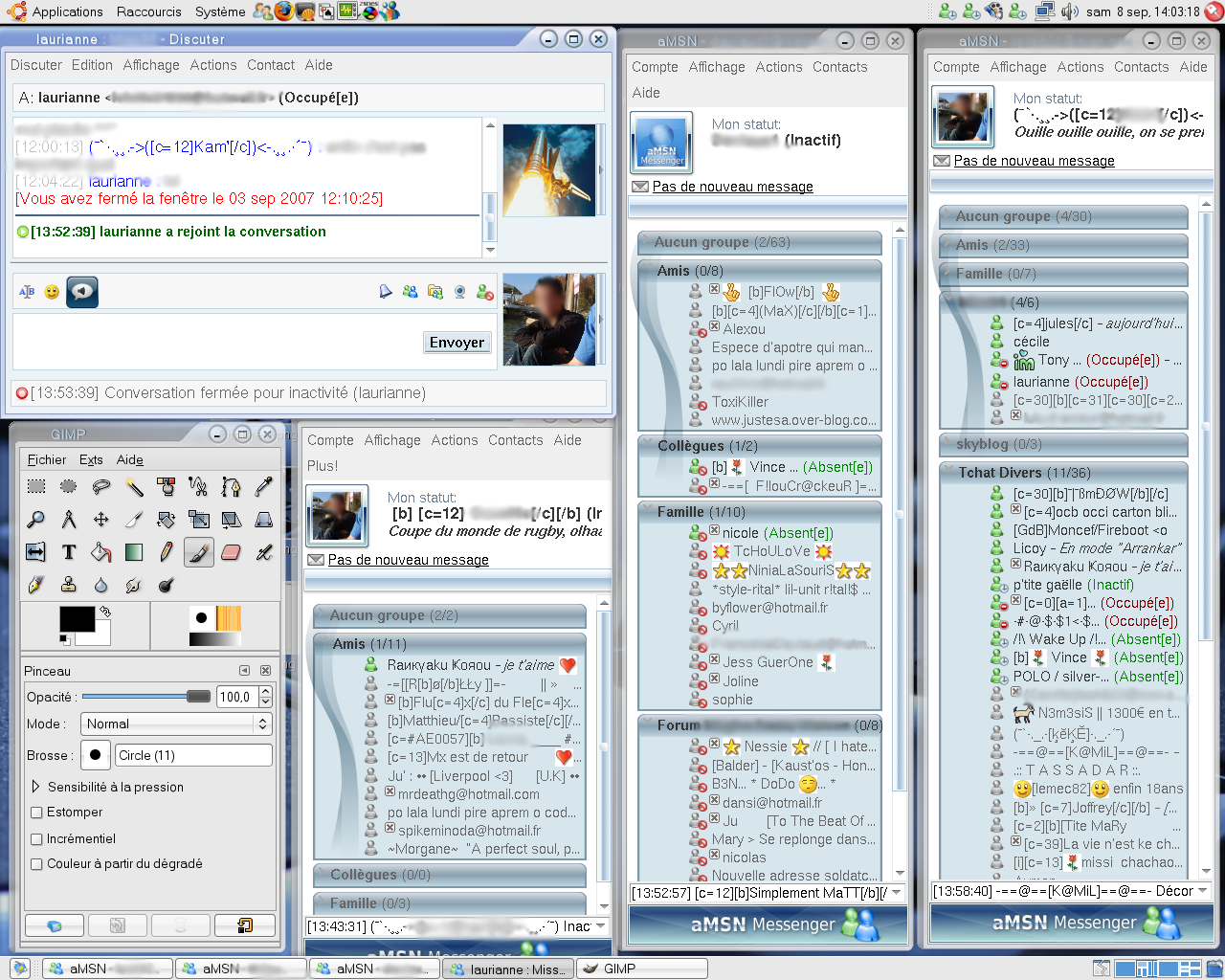This screenshot has height=980, width=1225.
Task: Select the Eraser tool in GIMP
Action: (x=231, y=552)
